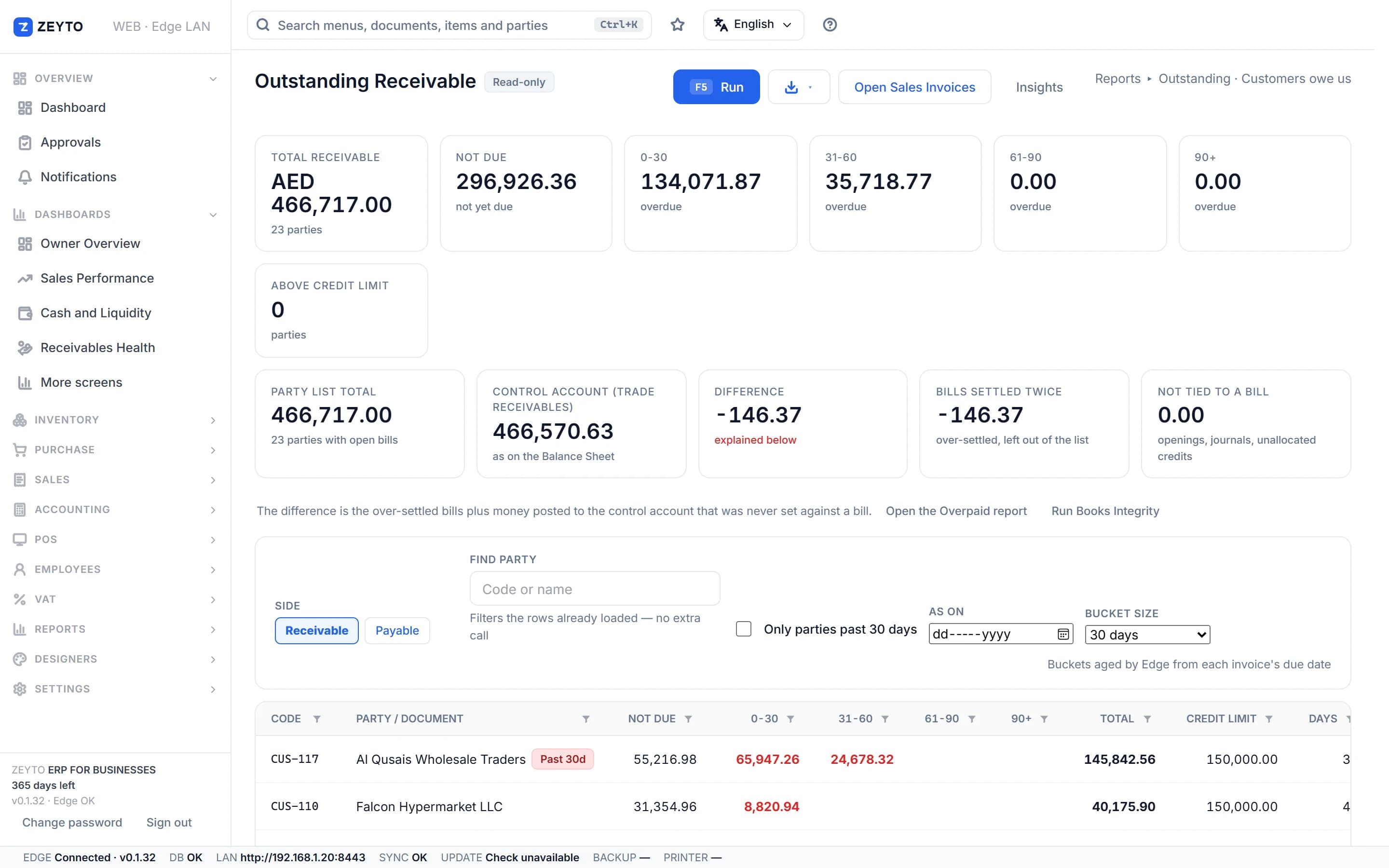Open the PURCHASE menu section

click(x=115, y=450)
